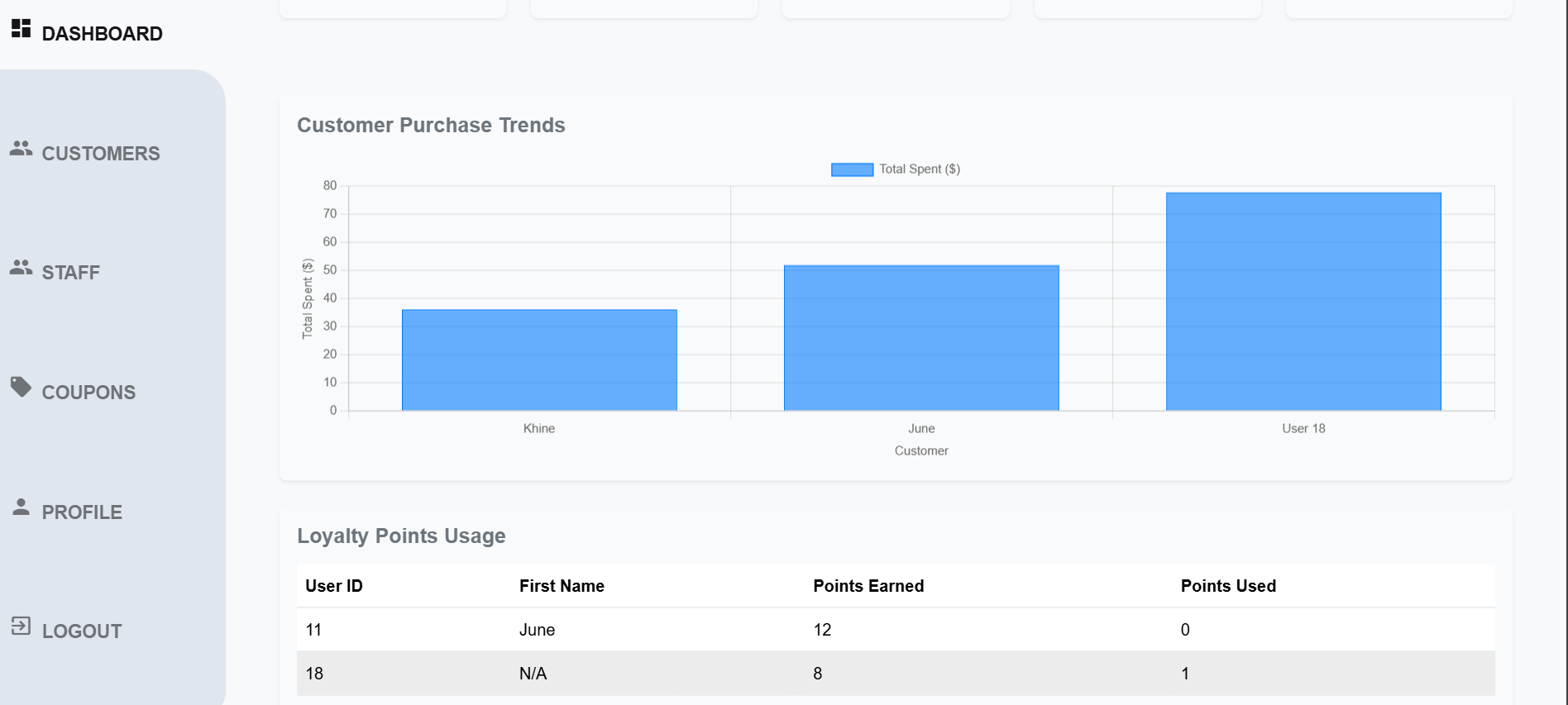Click the Coupons tag icon
This screenshot has height=705, width=1568.
[22, 387]
